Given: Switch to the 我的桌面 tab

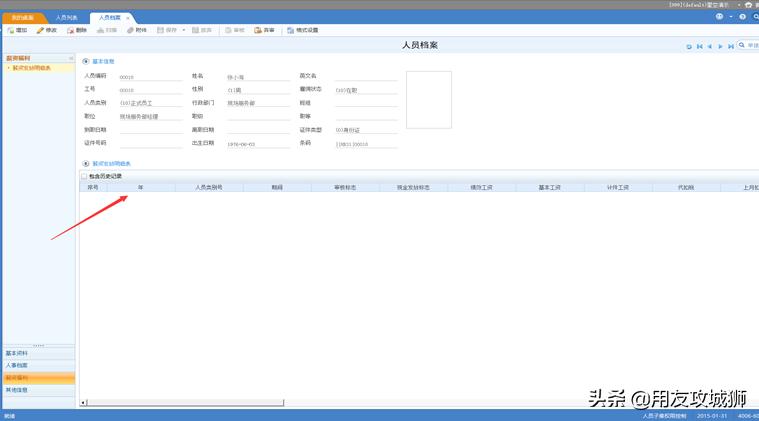Looking at the screenshot, I should point(22,18).
